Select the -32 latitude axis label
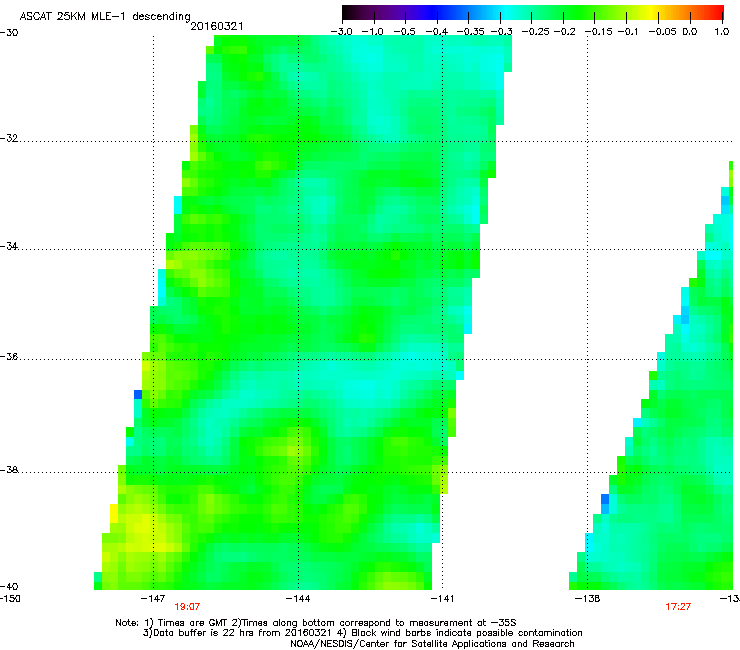This screenshot has height=650, width=740. 9,138
